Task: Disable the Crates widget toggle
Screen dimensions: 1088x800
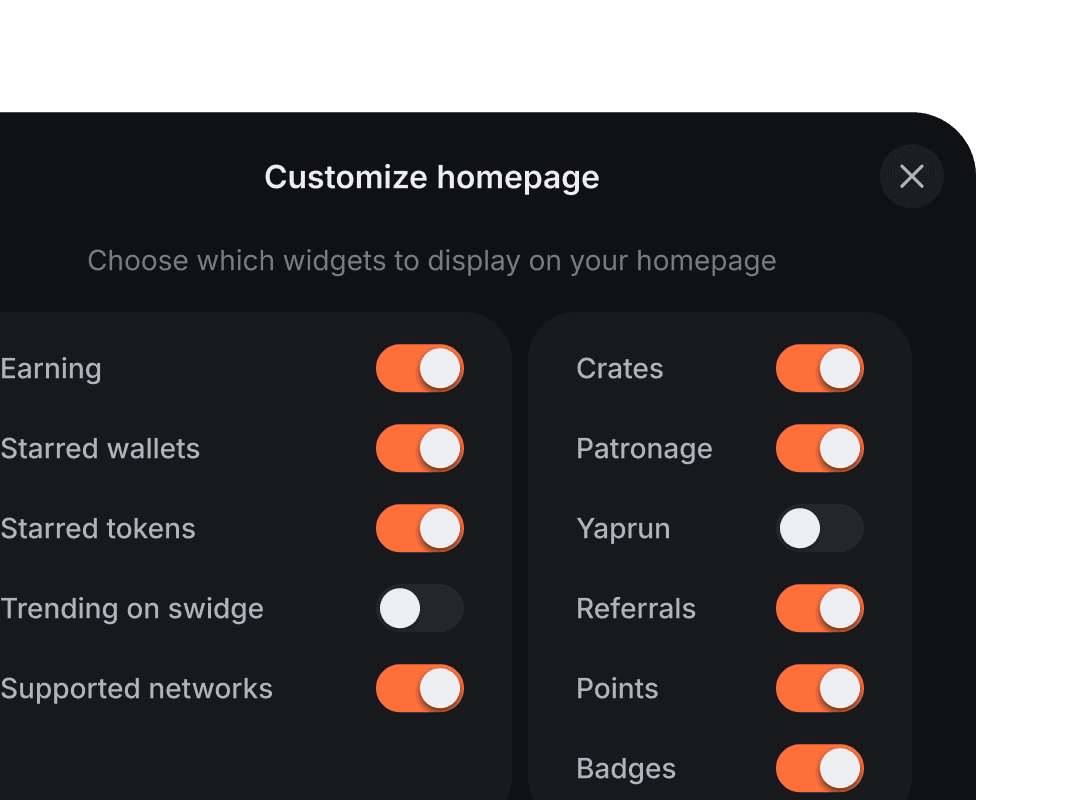Action: click(x=819, y=368)
